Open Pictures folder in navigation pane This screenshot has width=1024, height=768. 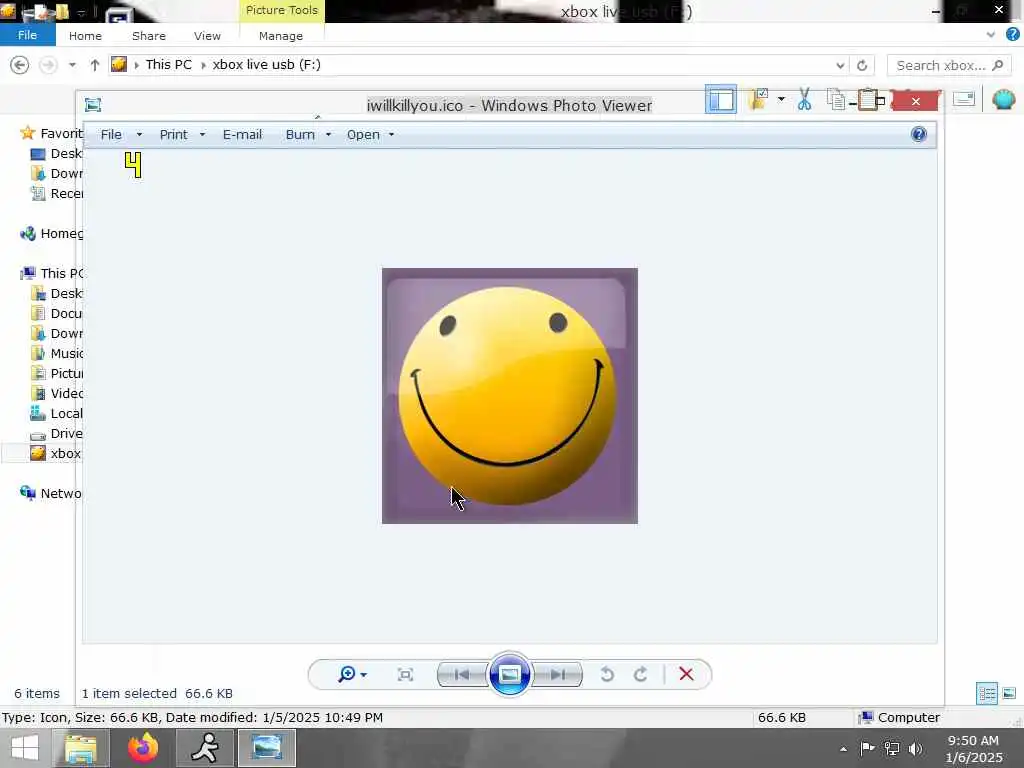pos(57,374)
